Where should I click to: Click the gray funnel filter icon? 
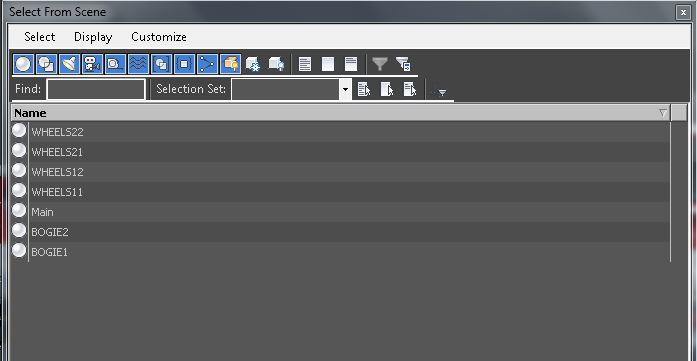pos(380,64)
